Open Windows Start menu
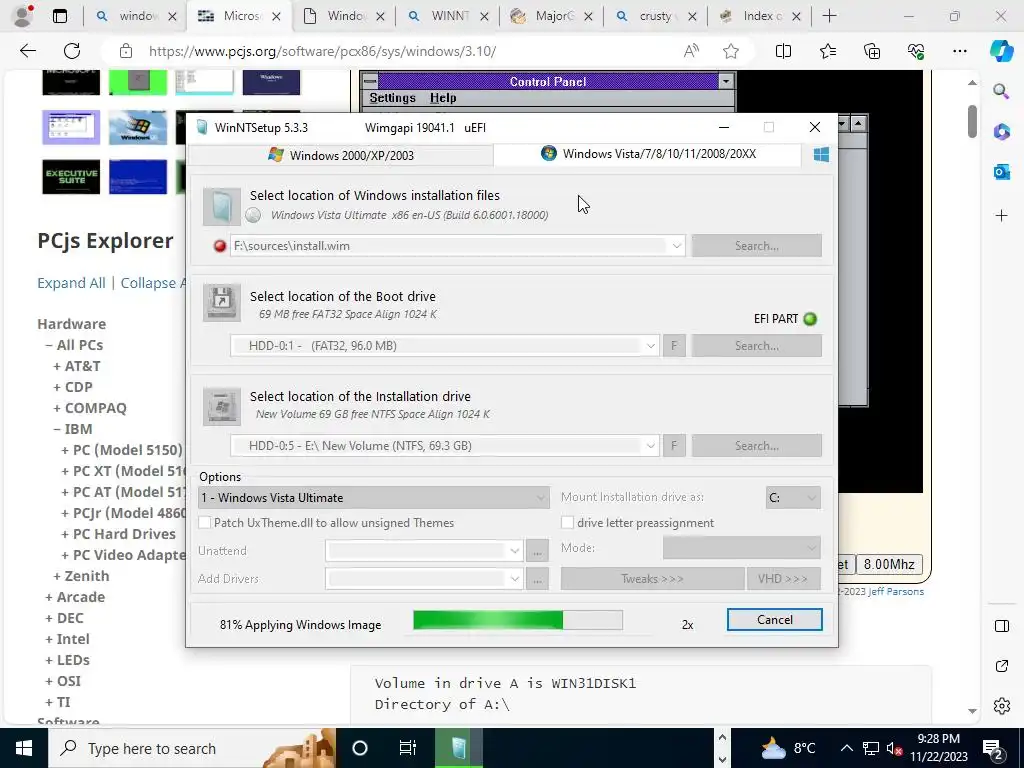The height and width of the screenshot is (768, 1024). tap(24, 748)
